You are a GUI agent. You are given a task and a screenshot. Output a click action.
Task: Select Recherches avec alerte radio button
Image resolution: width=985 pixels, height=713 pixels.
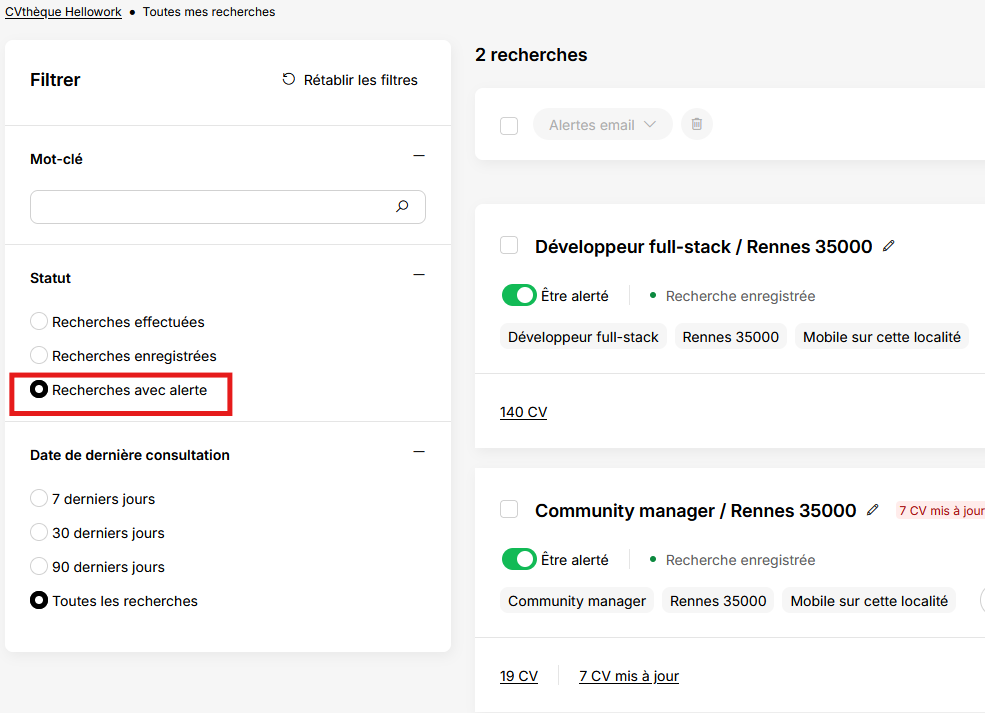(x=39, y=389)
